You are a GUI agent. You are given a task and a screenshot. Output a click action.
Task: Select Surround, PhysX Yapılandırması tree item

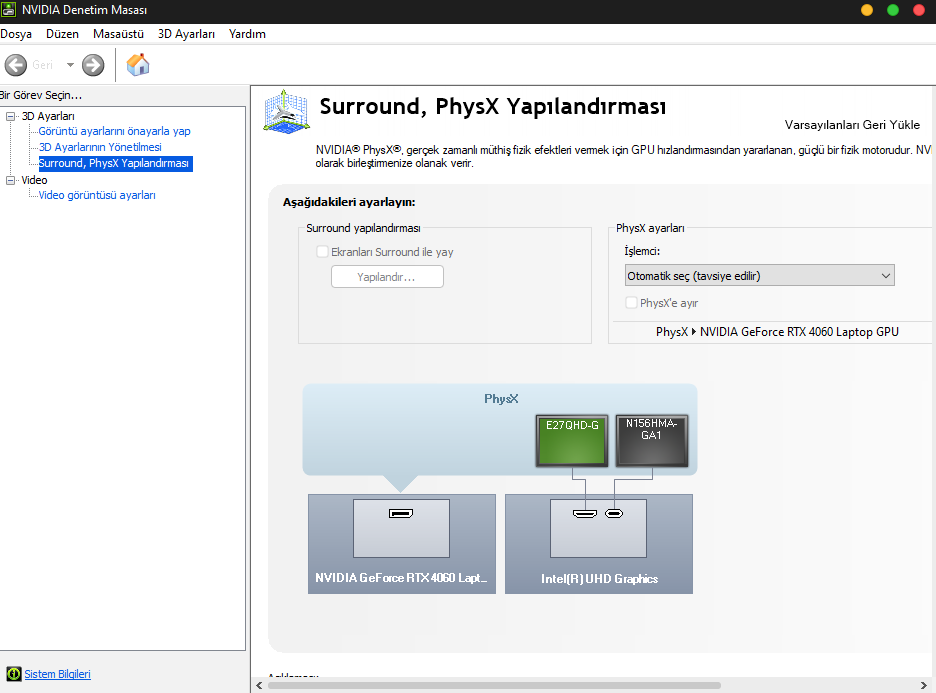(x=115, y=163)
